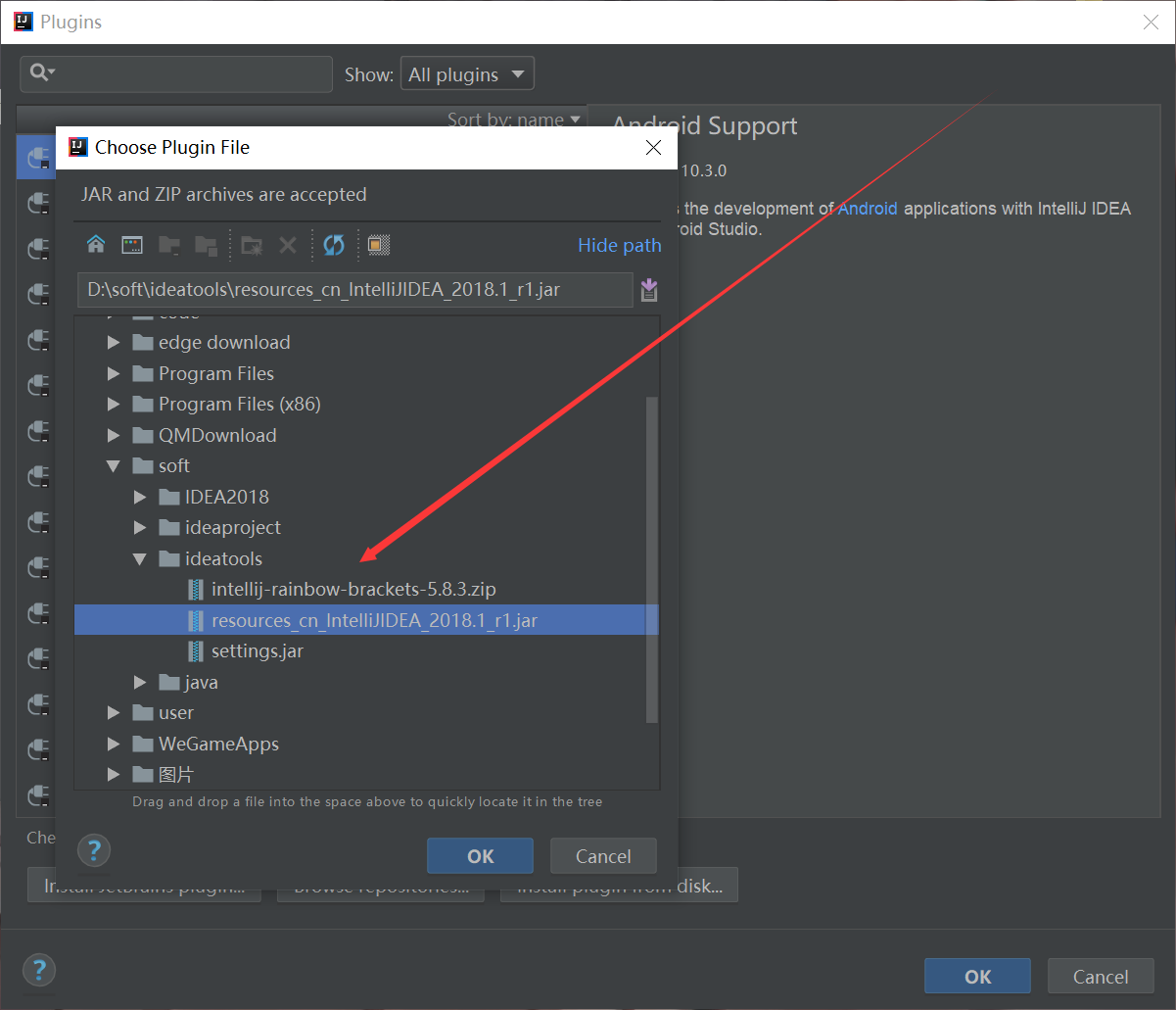Collapse the soft folder
This screenshot has width=1176, height=1010.
click(114, 465)
